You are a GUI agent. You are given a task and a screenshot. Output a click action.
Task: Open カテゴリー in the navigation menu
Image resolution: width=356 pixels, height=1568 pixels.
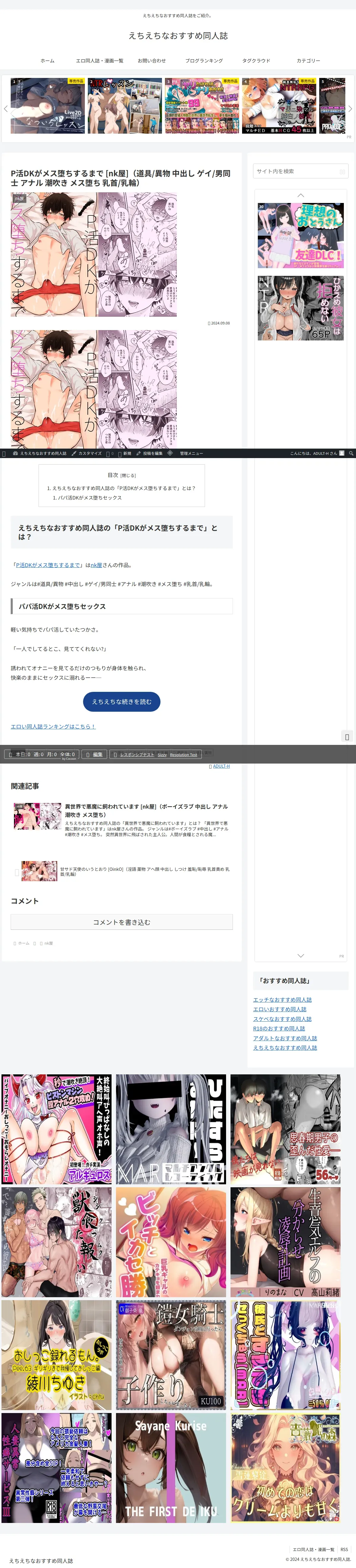point(309,61)
